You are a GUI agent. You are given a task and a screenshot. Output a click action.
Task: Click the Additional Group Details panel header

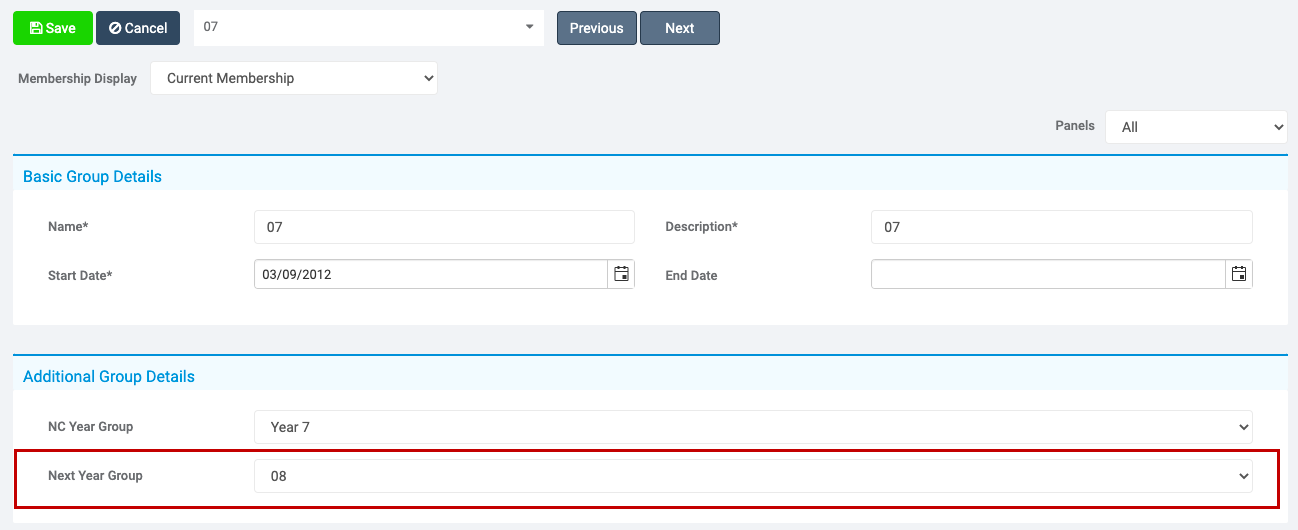coord(109,377)
